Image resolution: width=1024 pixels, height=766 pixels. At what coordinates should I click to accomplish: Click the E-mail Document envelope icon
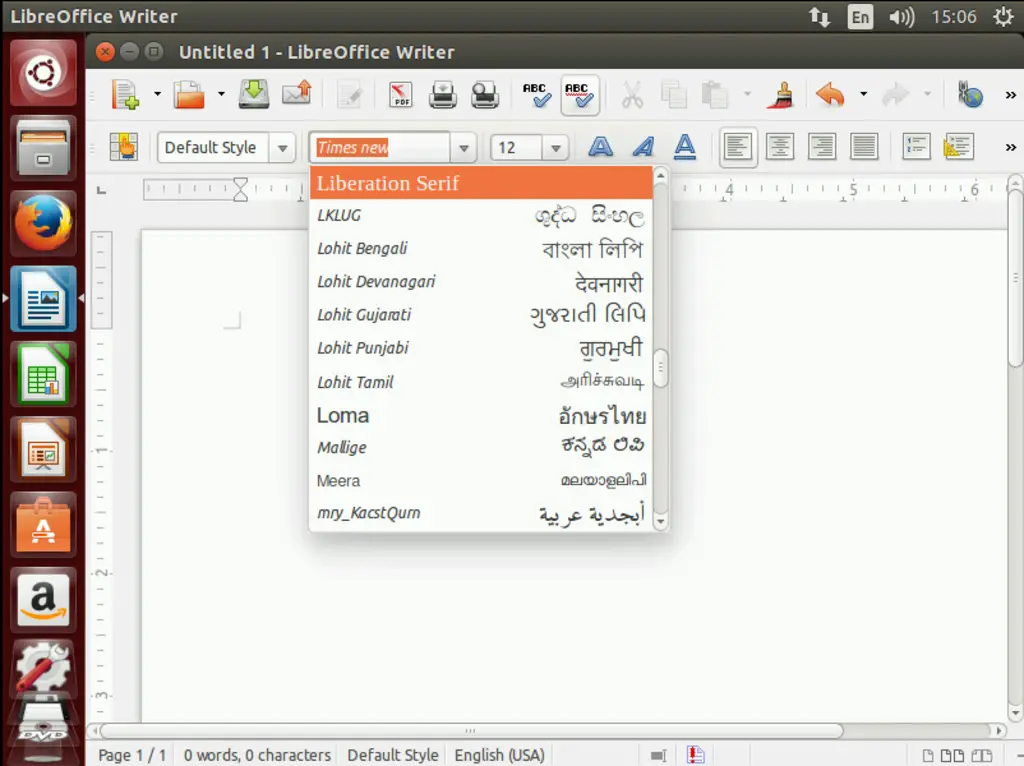coord(296,95)
